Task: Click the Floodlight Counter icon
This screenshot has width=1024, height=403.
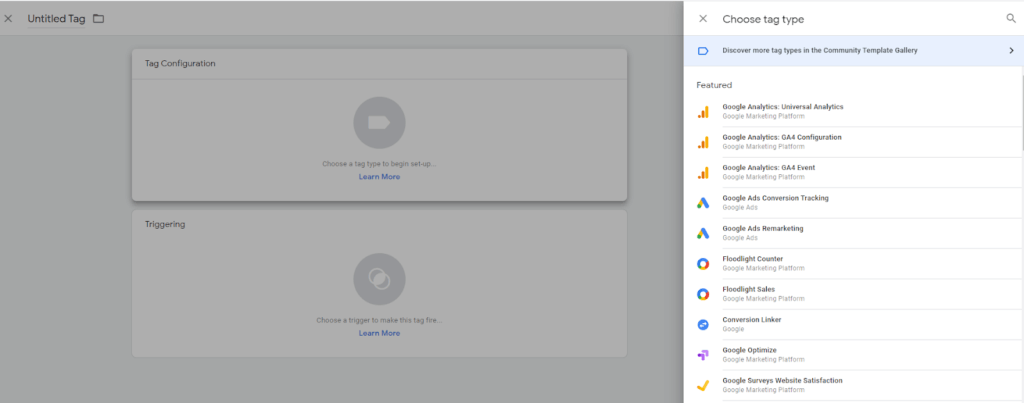Action: point(703,264)
